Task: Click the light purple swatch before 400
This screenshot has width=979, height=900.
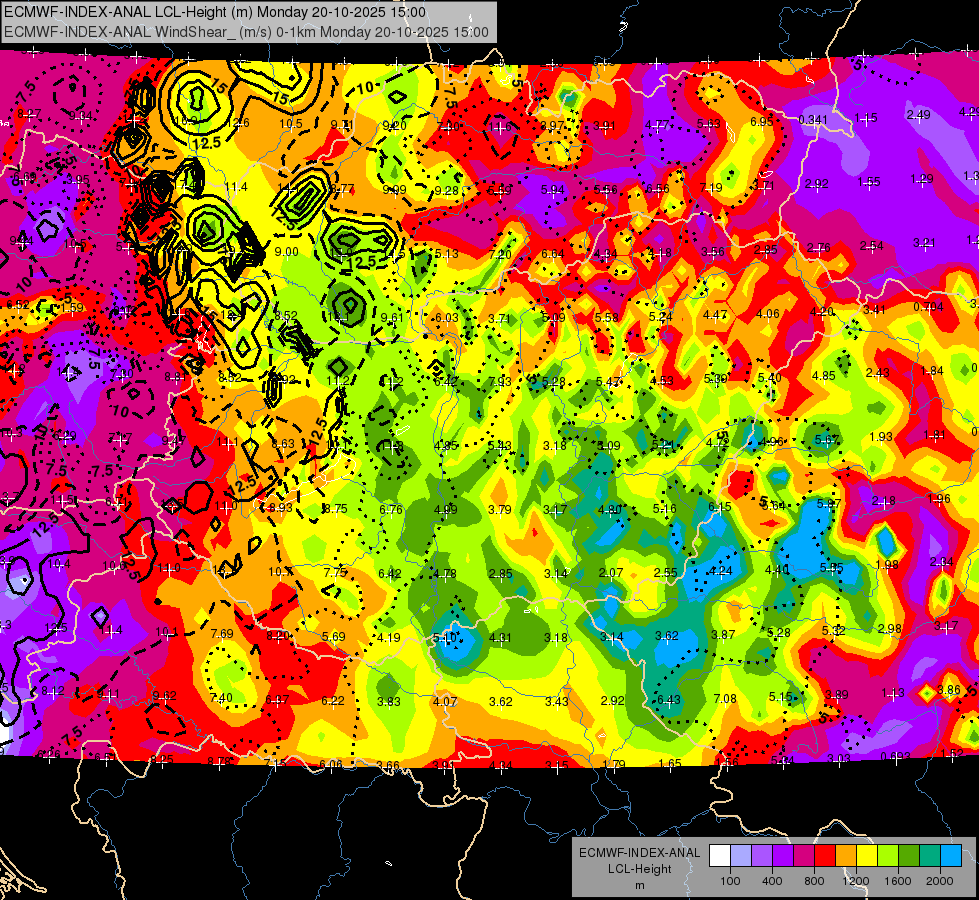Action: [762, 856]
